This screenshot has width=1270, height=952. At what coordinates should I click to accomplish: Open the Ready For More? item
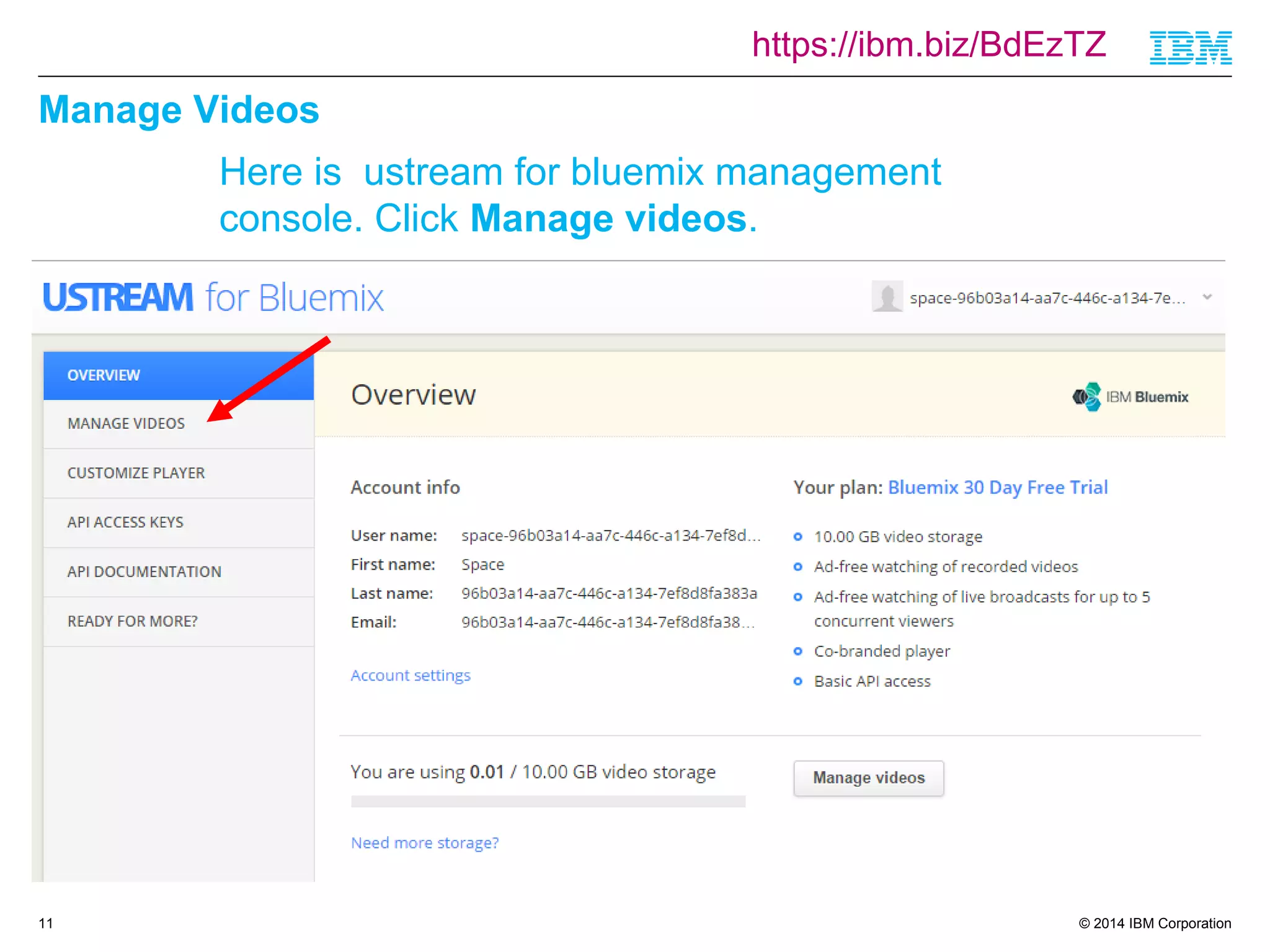pos(179,622)
